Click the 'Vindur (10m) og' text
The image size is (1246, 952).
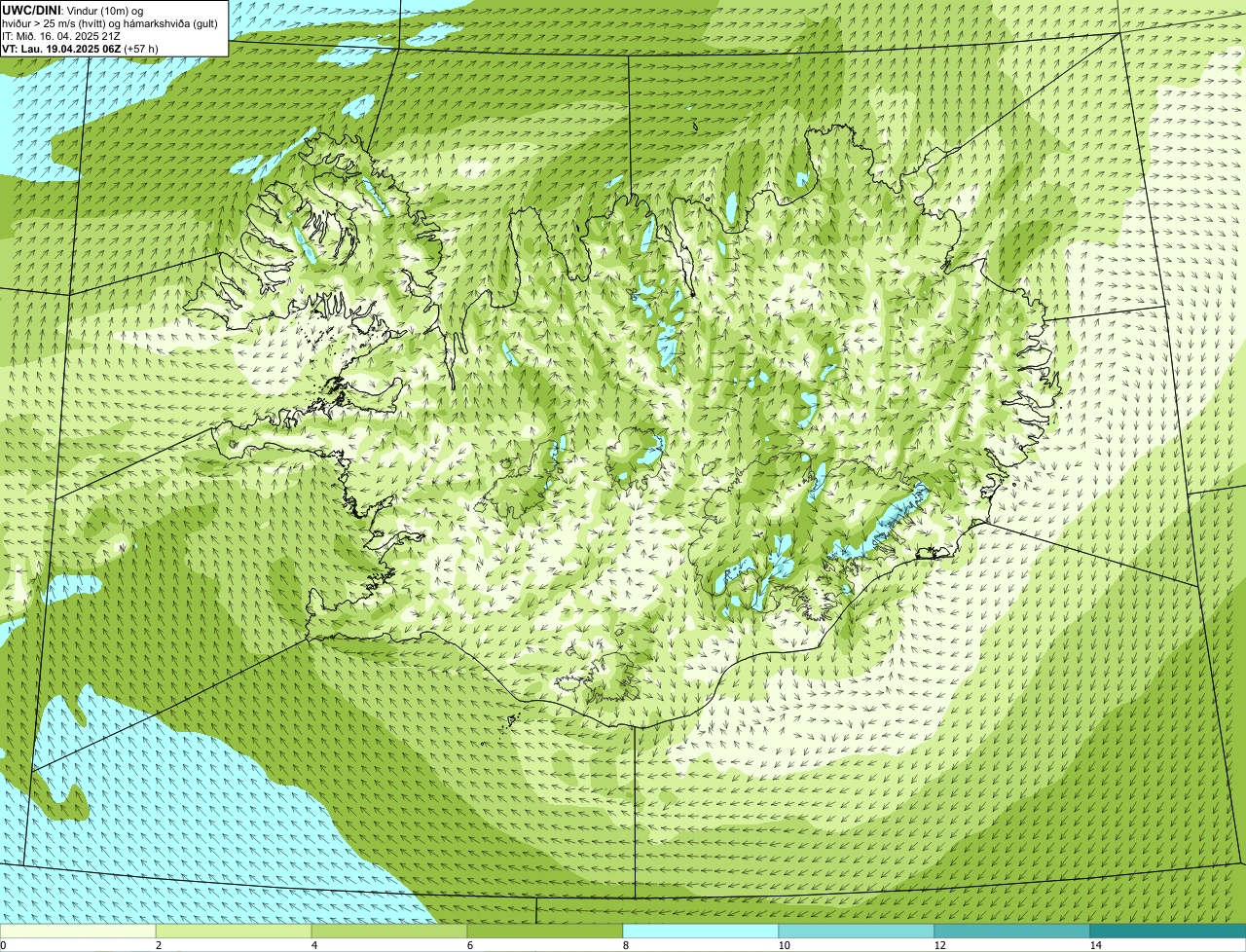coord(104,10)
